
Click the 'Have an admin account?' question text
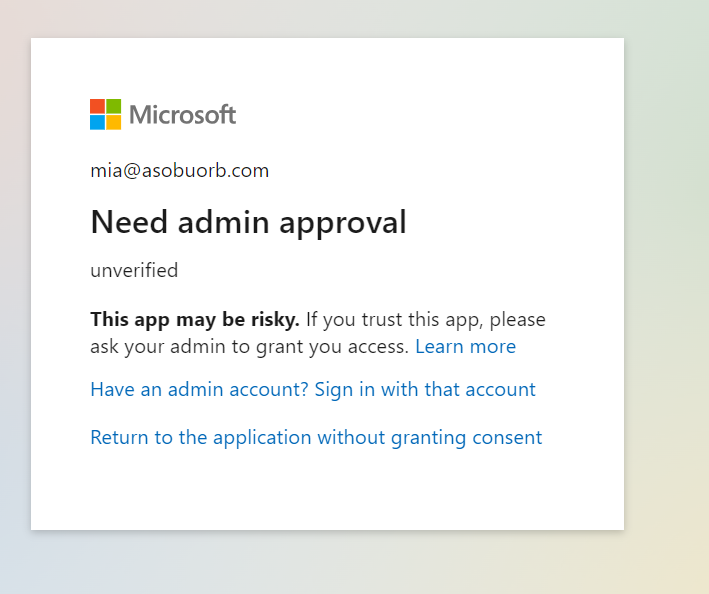[x=199, y=389]
